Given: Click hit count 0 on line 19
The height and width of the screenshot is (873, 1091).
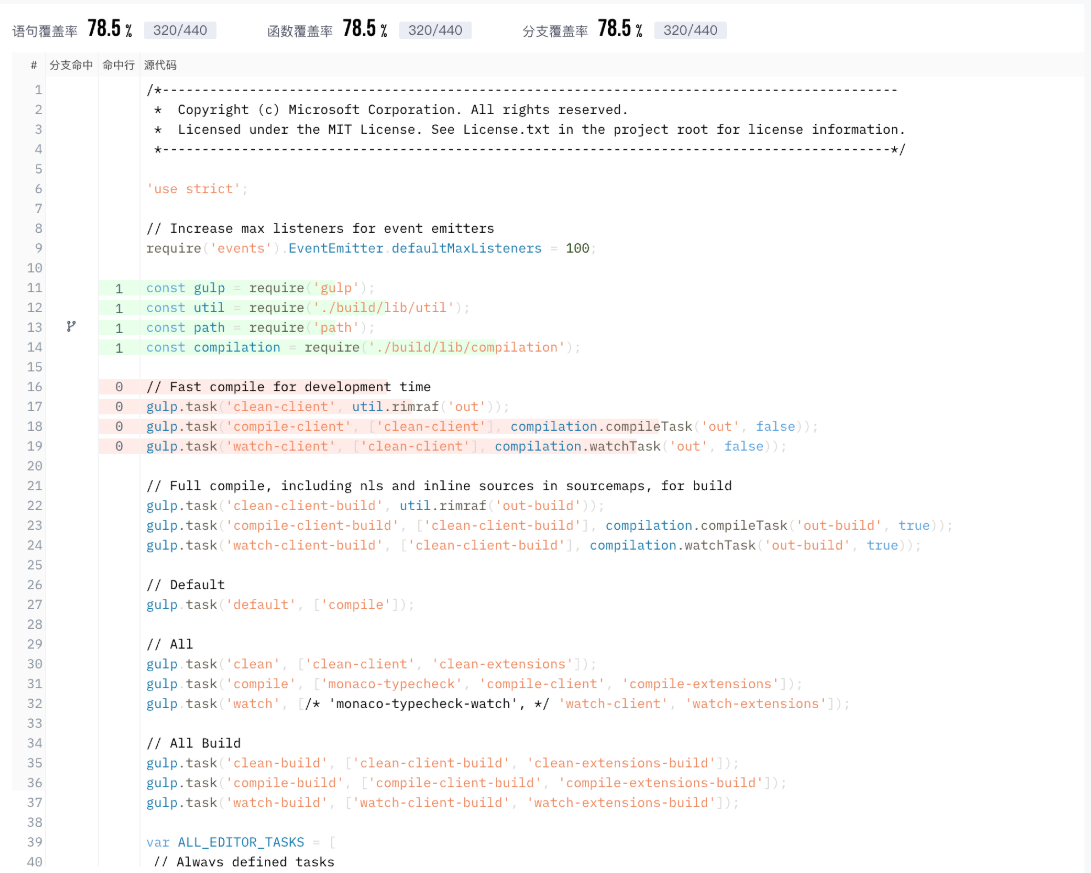Looking at the screenshot, I should (x=119, y=447).
